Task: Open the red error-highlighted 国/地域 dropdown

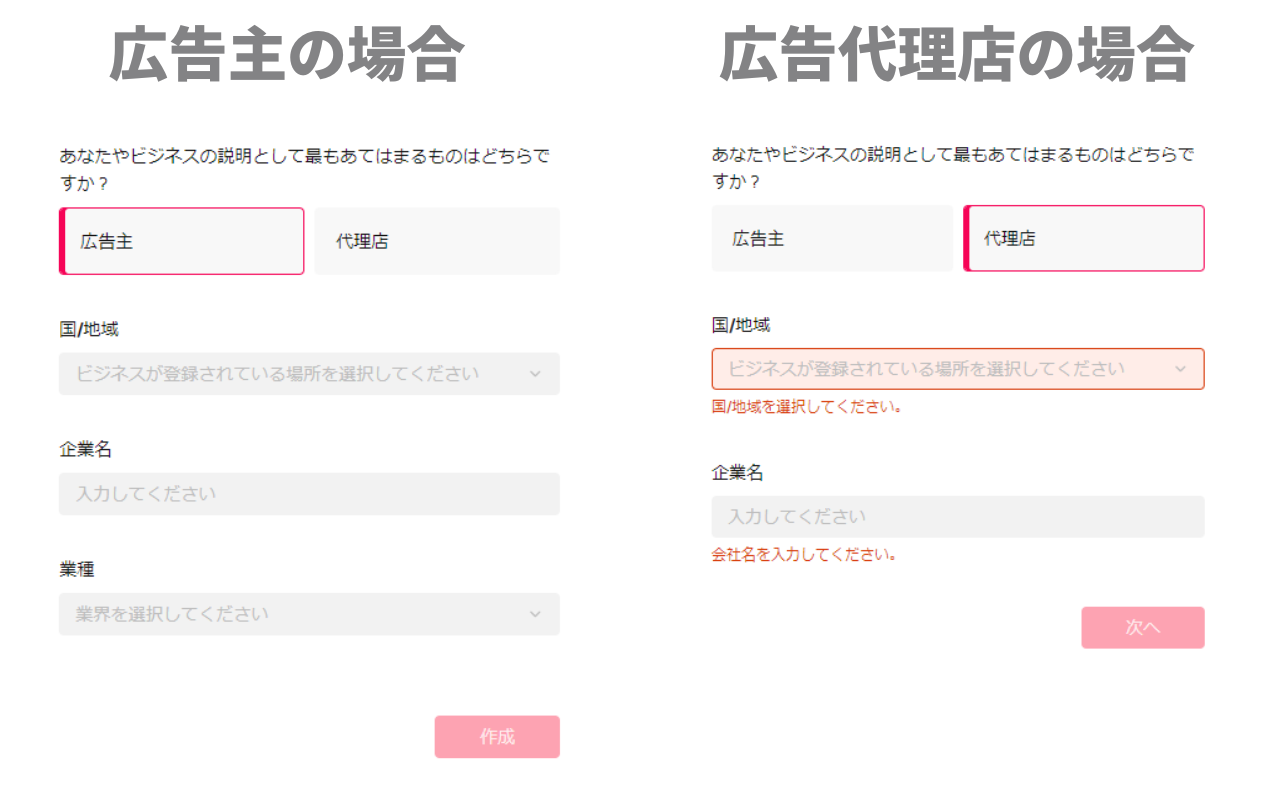Action: click(x=940, y=369)
